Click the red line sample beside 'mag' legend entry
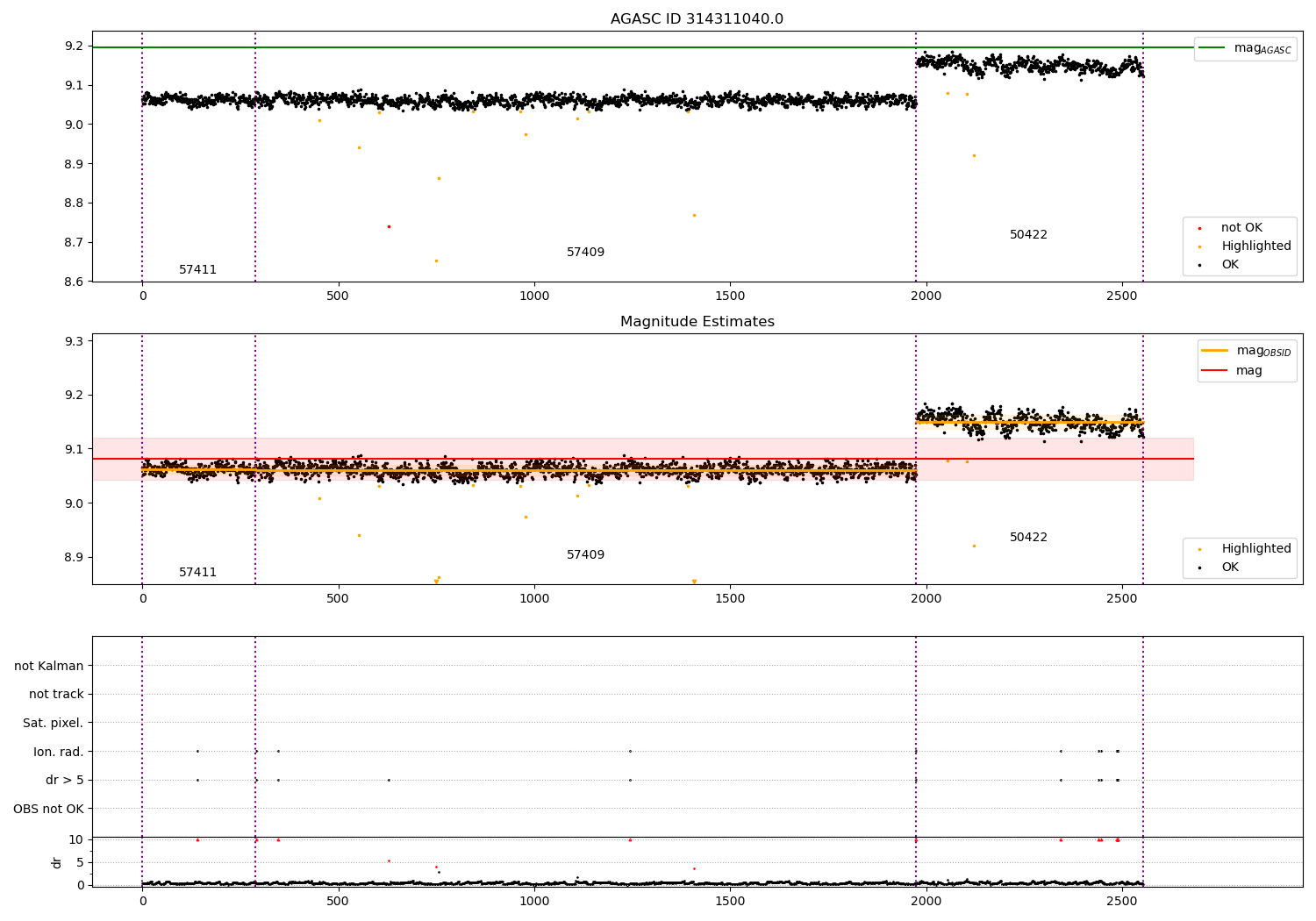 (1214, 371)
